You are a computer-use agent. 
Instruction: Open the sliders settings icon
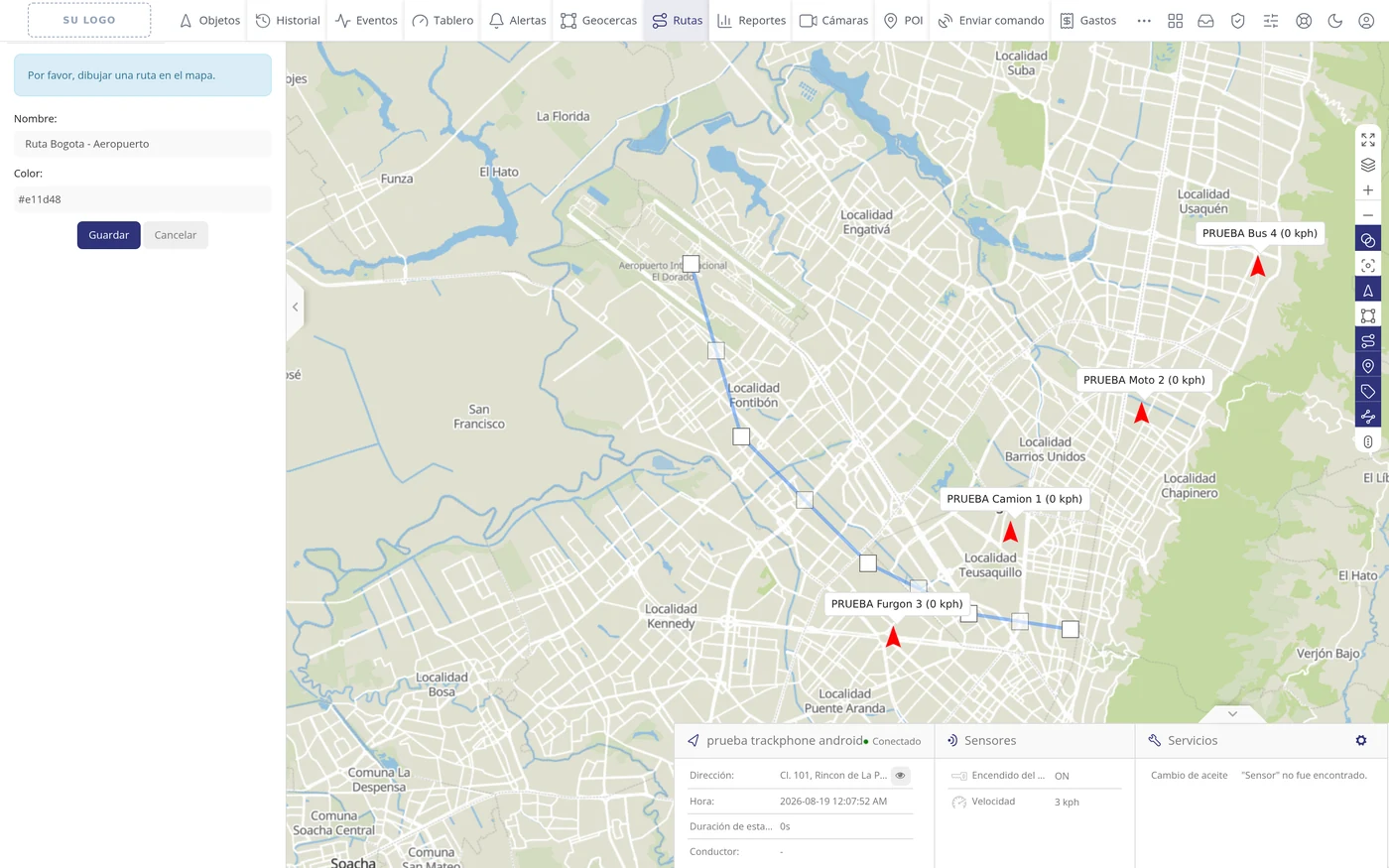(x=1271, y=20)
